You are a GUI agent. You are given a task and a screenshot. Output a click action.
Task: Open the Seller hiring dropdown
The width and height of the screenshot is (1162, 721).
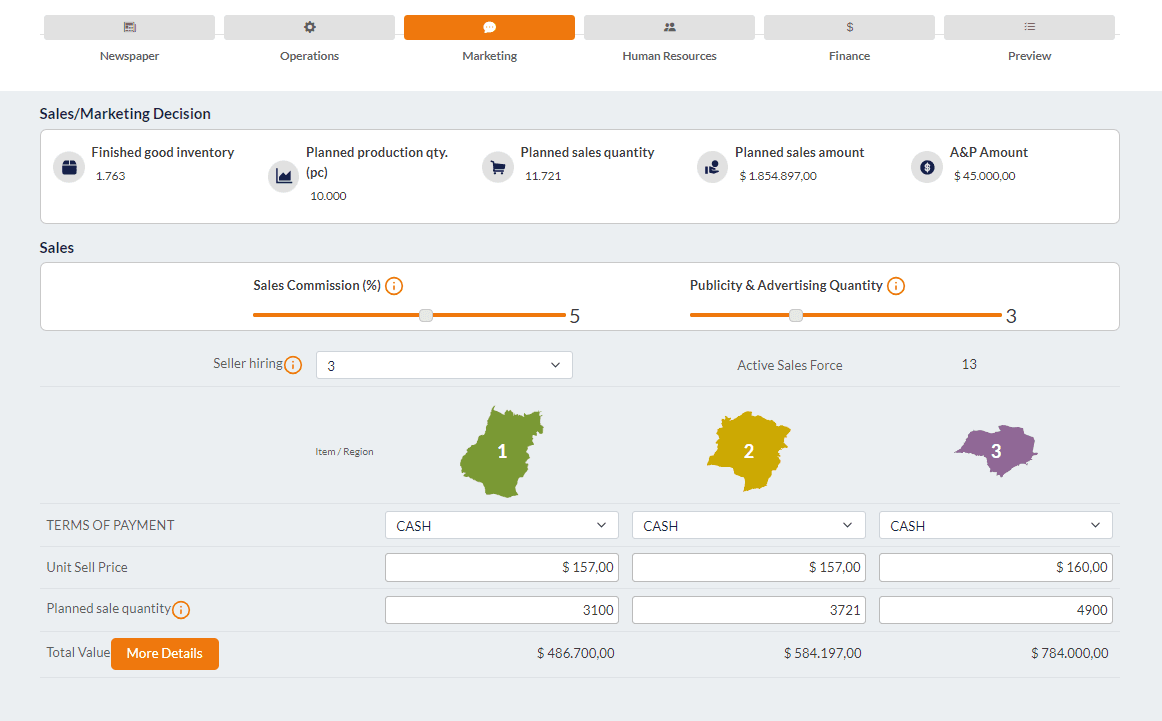(x=444, y=365)
